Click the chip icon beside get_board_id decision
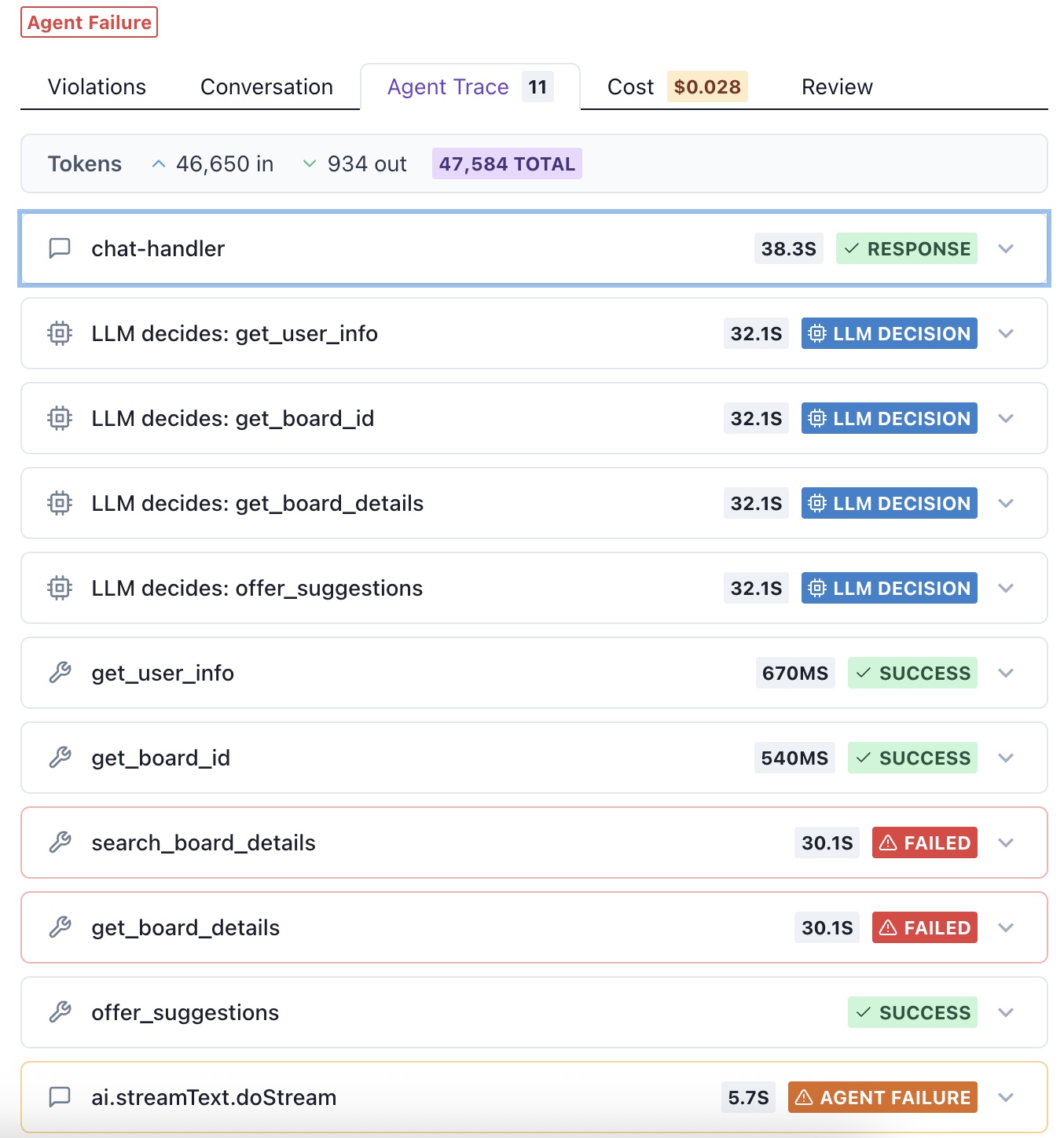Screen dimensions: 1064x1138 point(60,418)
